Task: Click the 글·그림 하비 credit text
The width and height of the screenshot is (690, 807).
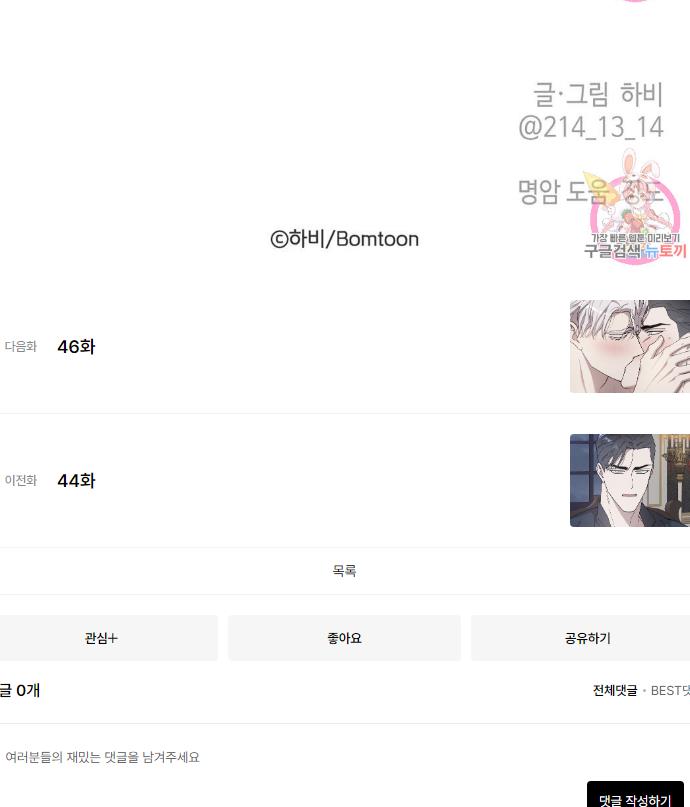Action: tap(598, 94)
